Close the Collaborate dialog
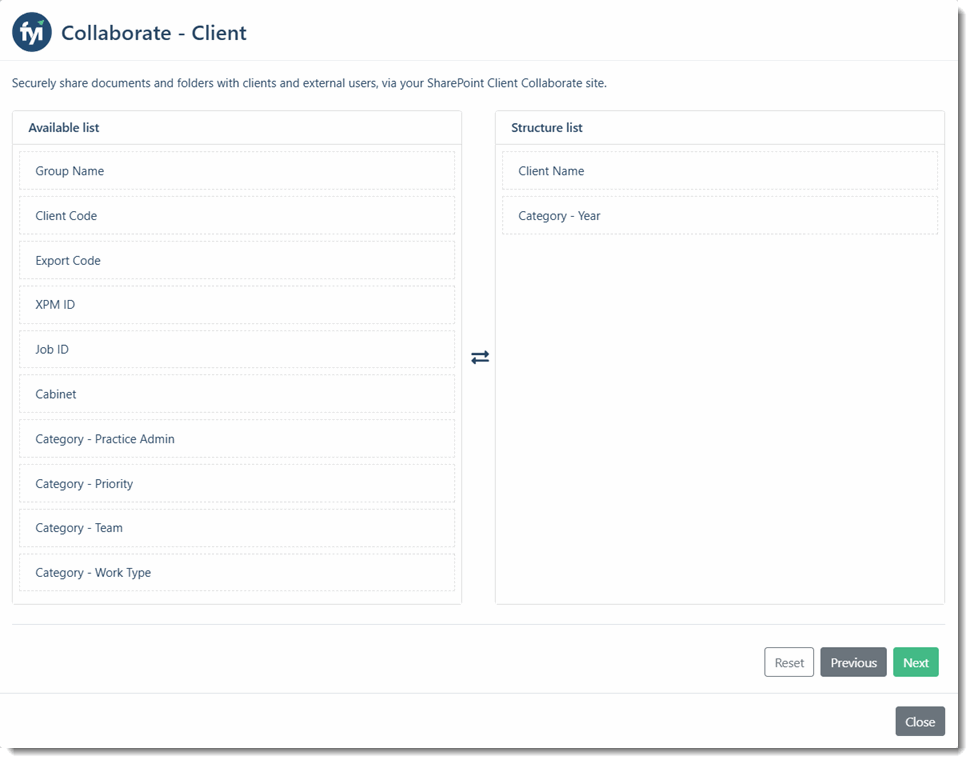Viewport: 973px width, 763px height. (x=920, y=722)
